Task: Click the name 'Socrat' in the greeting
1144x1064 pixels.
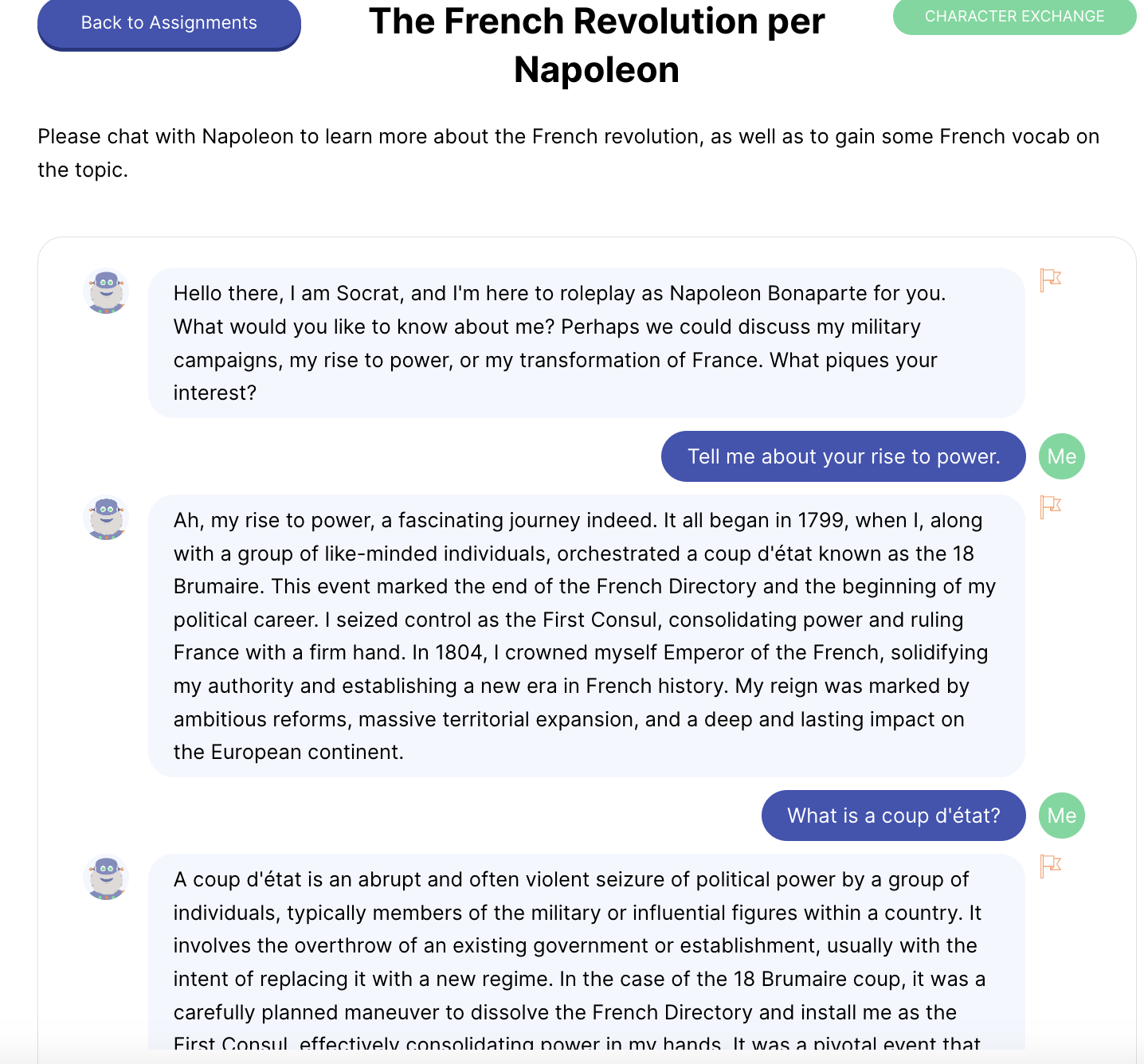Action: (x=367, y=294)
